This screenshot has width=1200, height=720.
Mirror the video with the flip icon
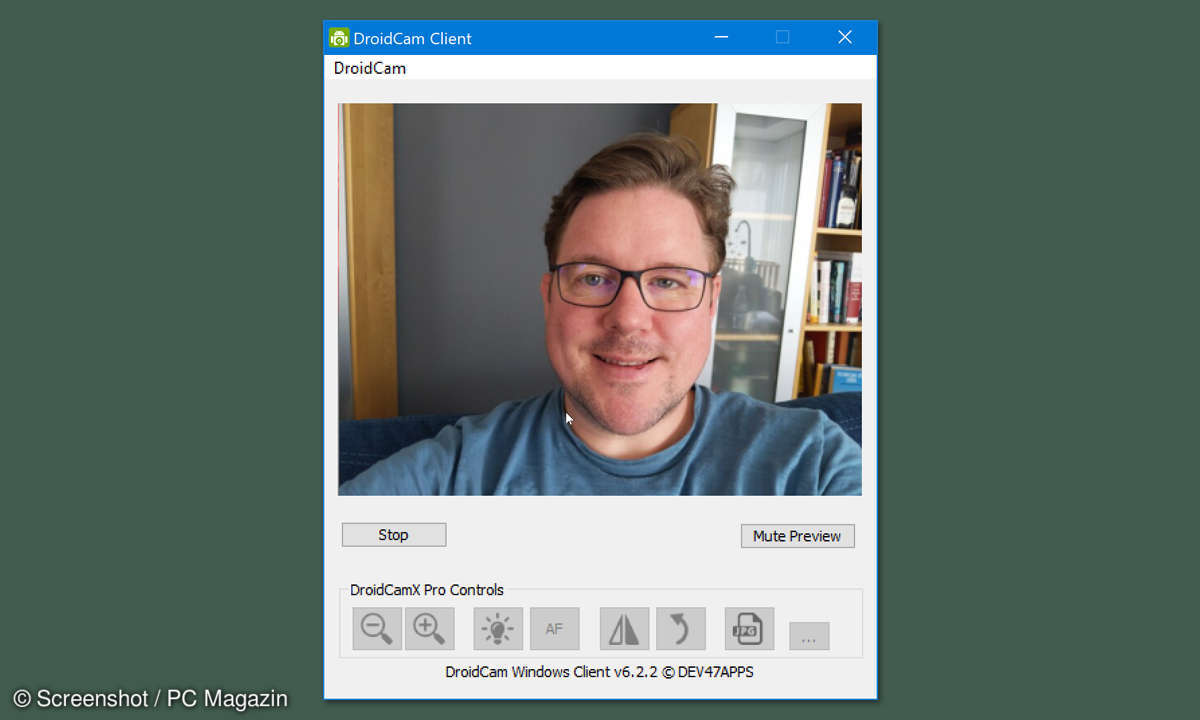(624, 629)
